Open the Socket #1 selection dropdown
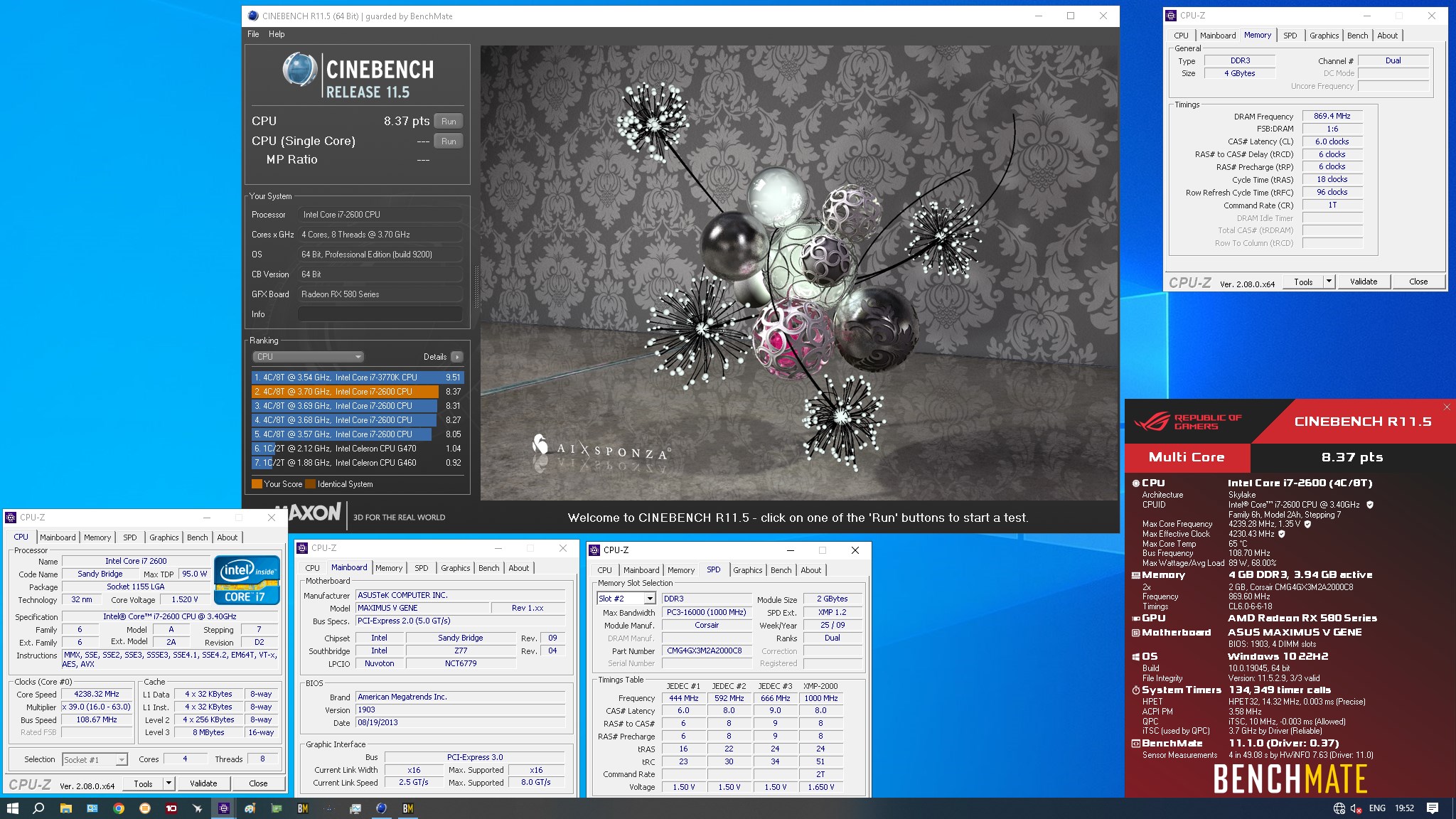The image size is (1456, 819). click(95, 760)
